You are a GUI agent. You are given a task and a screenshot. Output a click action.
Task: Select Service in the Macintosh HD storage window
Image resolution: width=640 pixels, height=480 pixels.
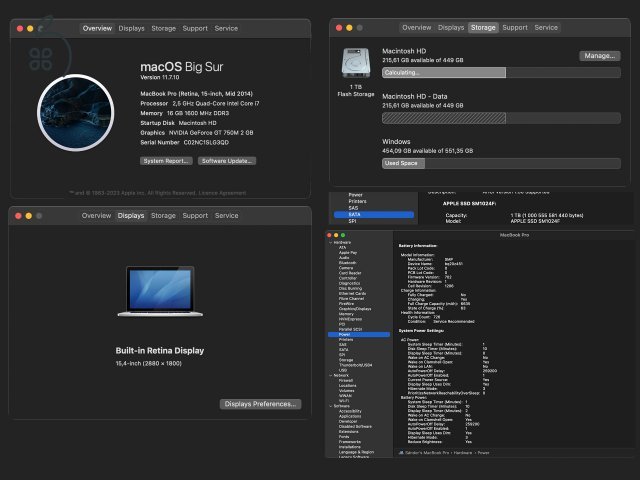[546, 27]
